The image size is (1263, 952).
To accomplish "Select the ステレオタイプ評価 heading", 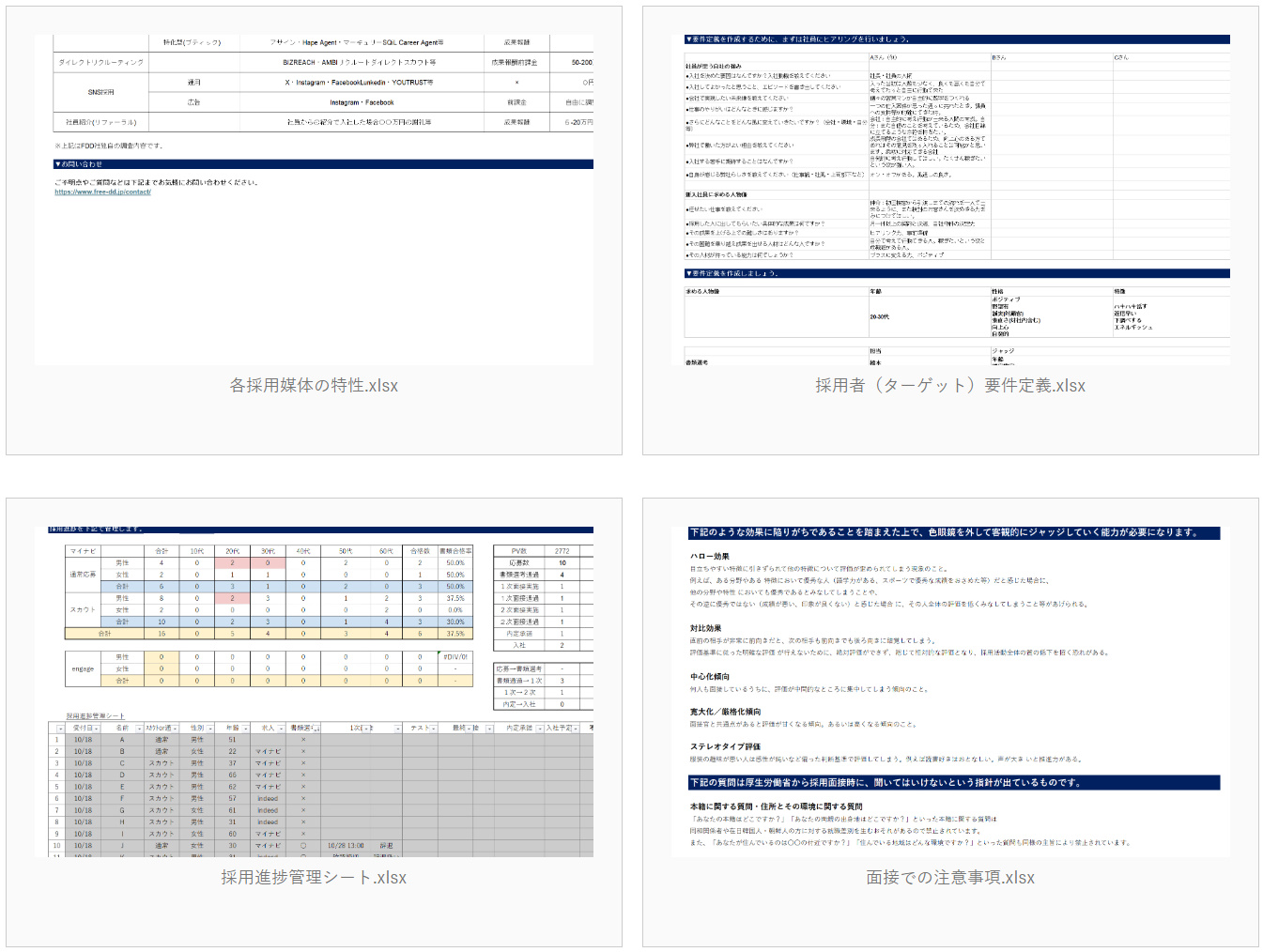I will [x=725, y=746].
